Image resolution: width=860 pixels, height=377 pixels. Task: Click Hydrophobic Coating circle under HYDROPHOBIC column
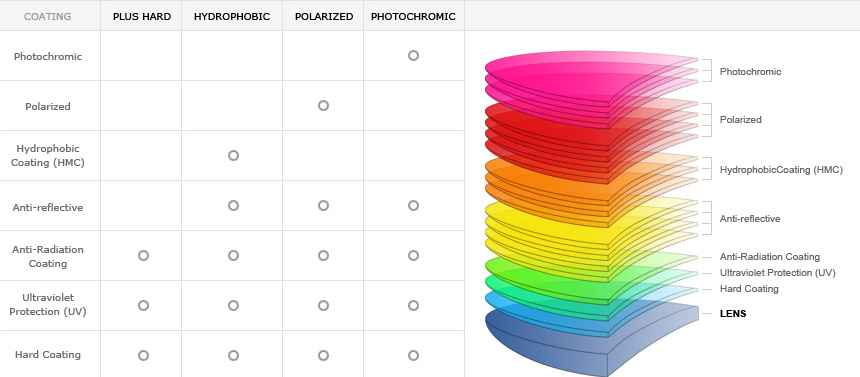(233, 155)
